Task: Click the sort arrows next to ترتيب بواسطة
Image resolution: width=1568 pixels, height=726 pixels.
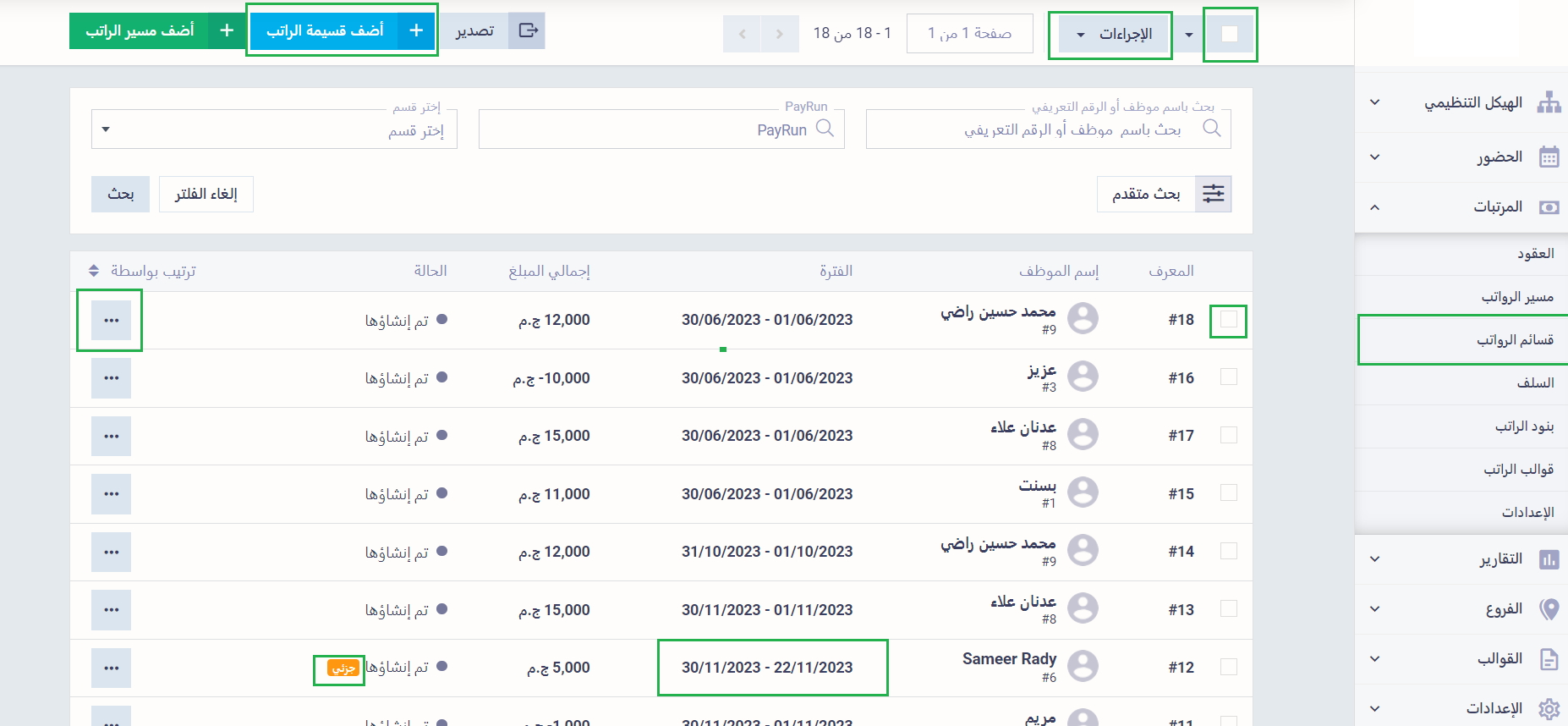Action: [94, 271]
